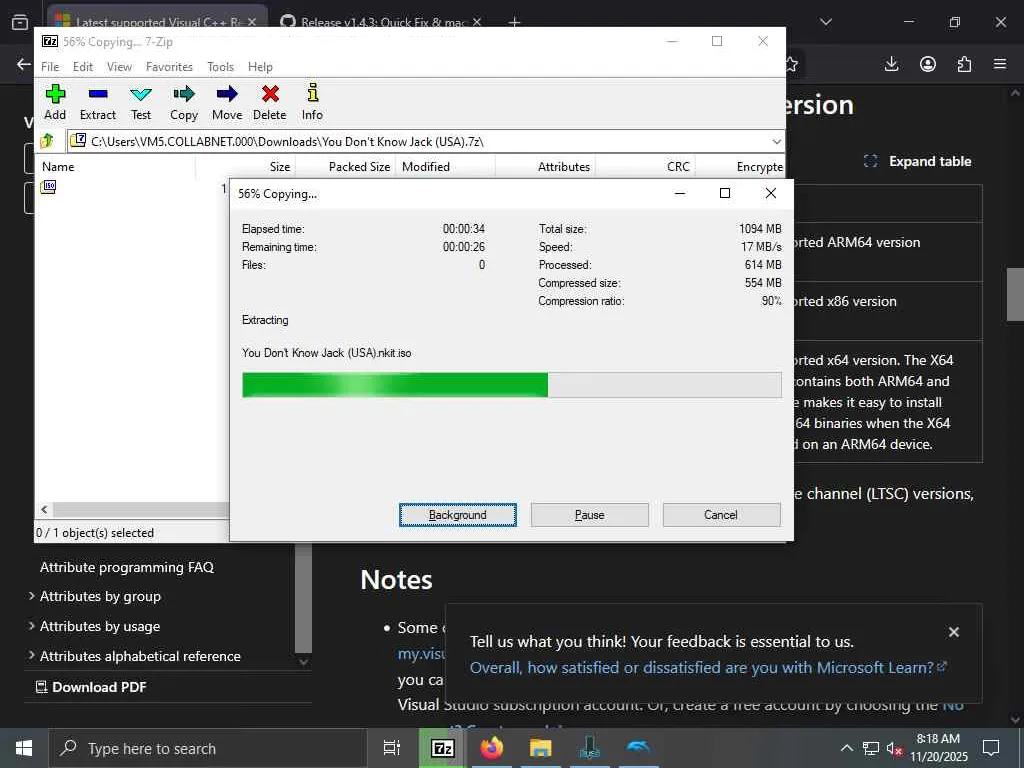Viewport: 1024px width, 768px height.
Task: Click the 7-Zip horizontal scrollbar left arrow
Action: [44, 509]
